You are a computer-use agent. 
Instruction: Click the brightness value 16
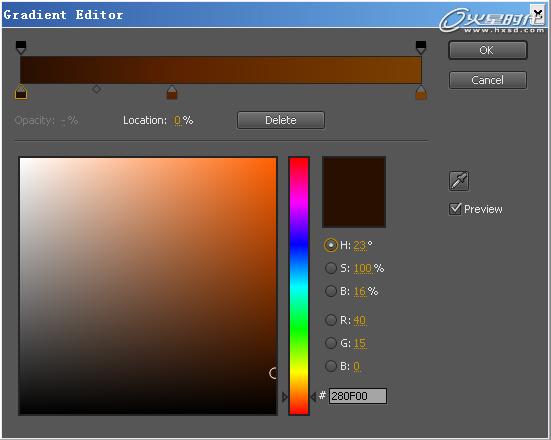(x=360, y=291)
